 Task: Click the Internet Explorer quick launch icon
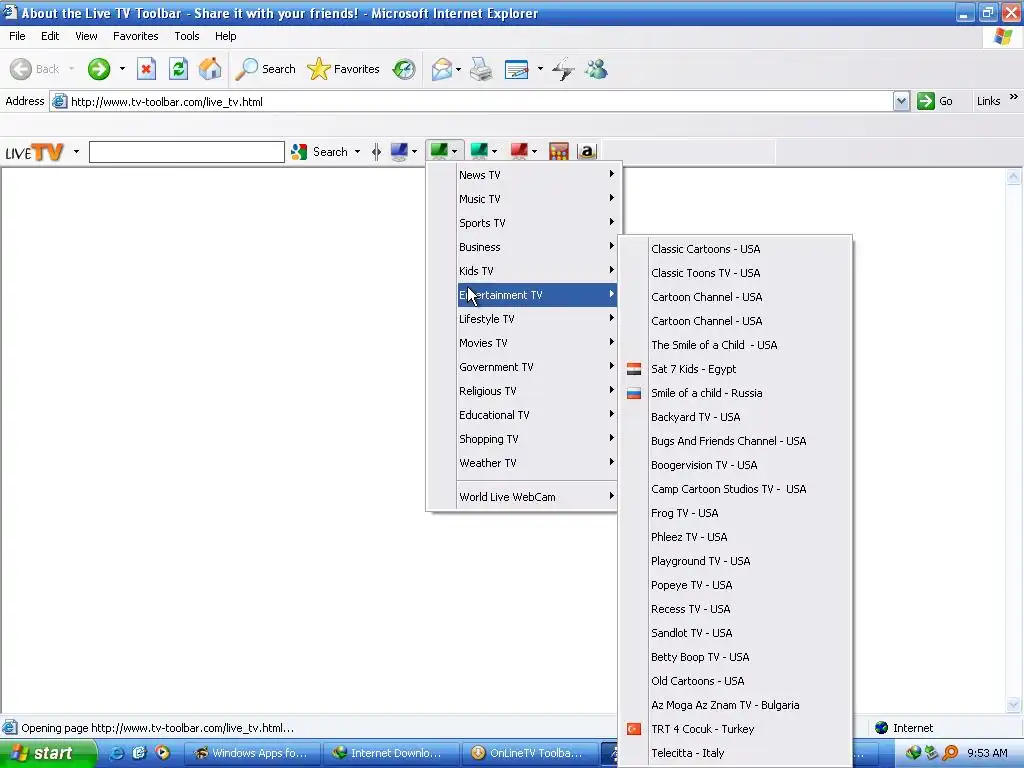116,753
